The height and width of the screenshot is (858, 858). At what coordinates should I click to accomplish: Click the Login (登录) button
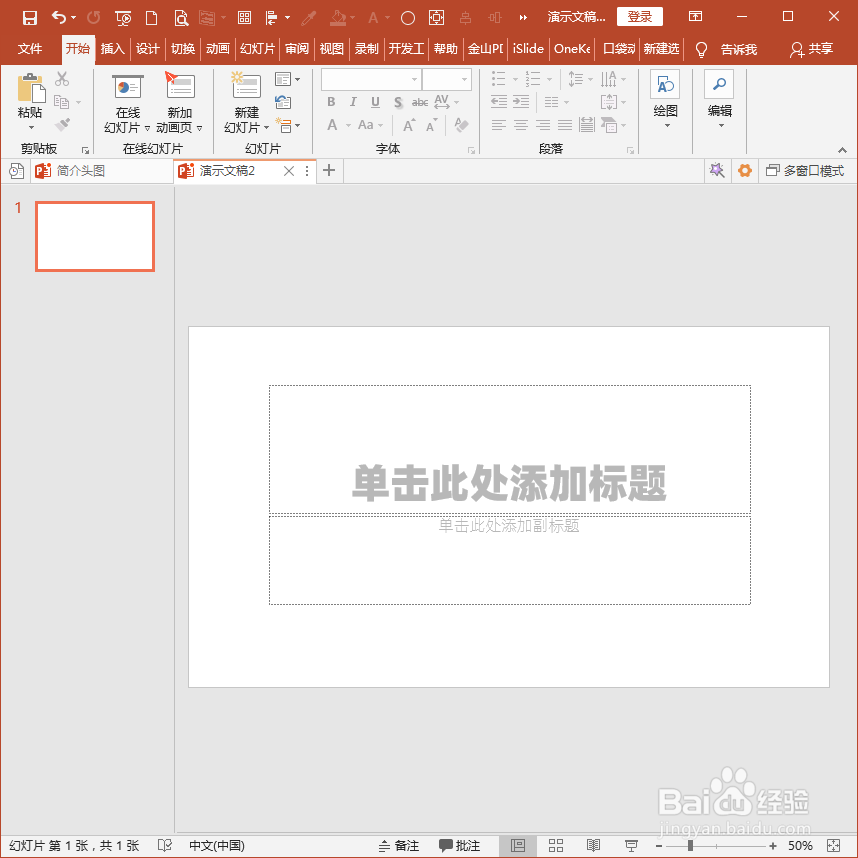[640, 17]
